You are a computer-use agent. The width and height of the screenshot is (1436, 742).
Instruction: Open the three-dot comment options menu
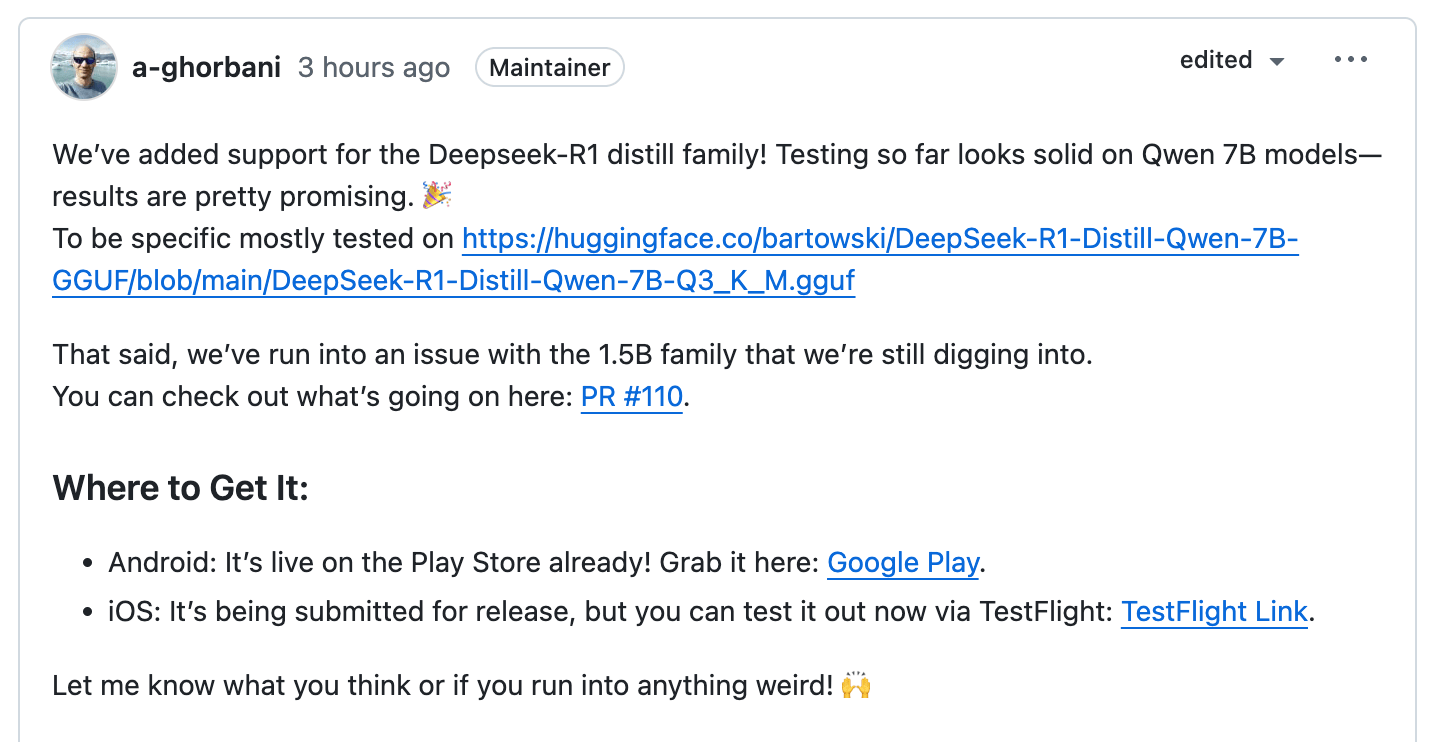(x=1350, y=60)
